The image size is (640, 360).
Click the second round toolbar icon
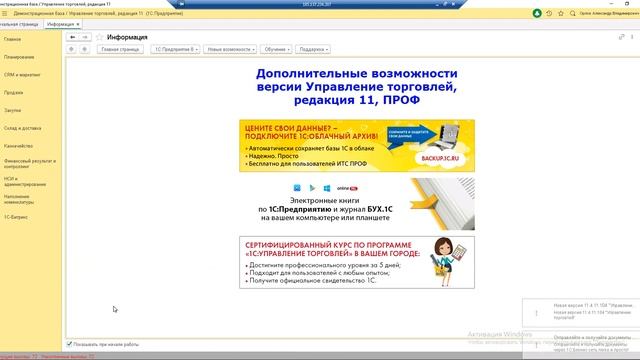pyautogui.click(x=84, y=49)
